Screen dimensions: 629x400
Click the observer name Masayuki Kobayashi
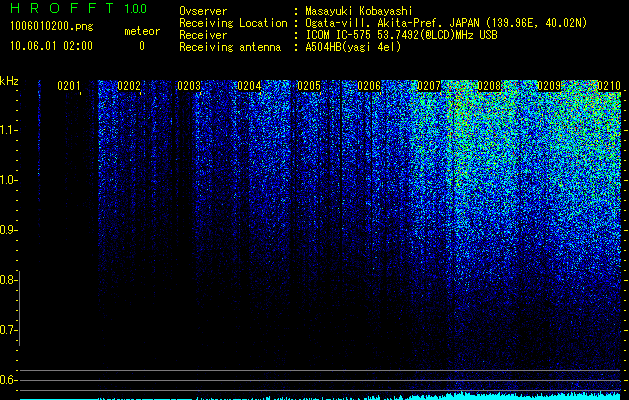tap(359, 11)
